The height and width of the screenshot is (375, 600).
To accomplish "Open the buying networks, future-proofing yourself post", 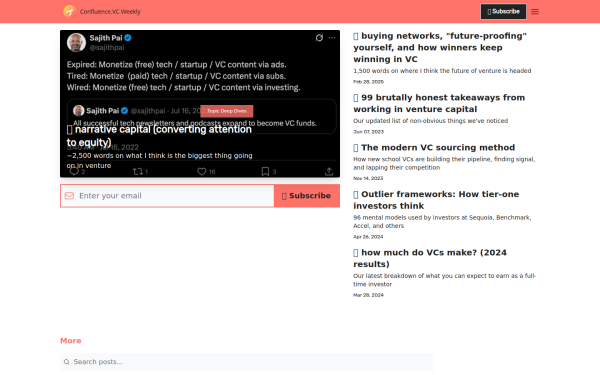I will (x=440, y=47).
